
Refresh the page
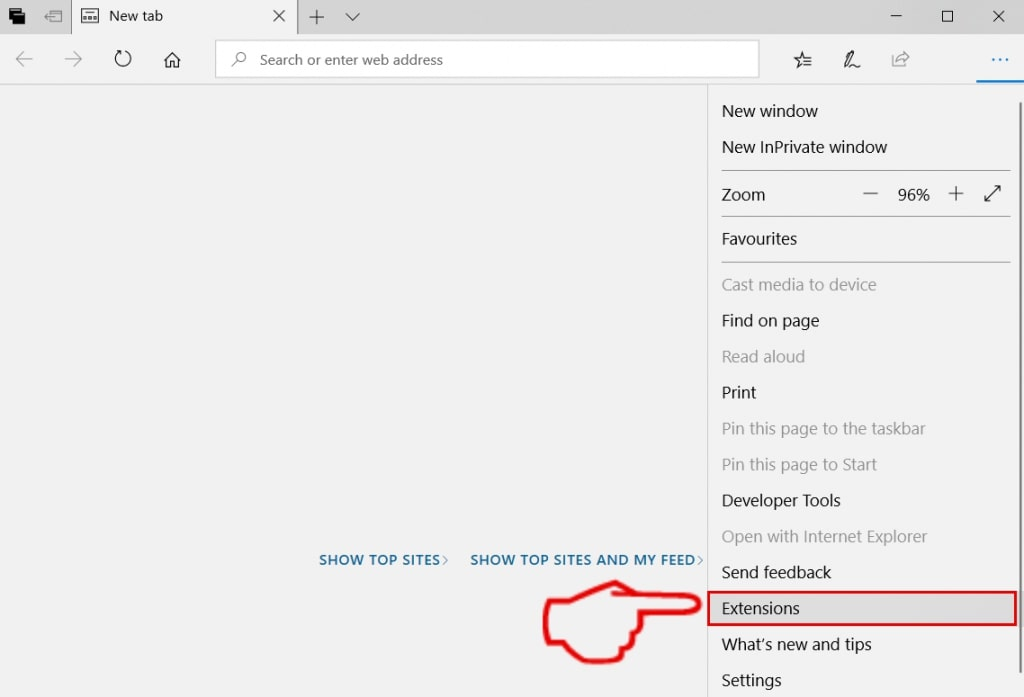coord(123,59)
